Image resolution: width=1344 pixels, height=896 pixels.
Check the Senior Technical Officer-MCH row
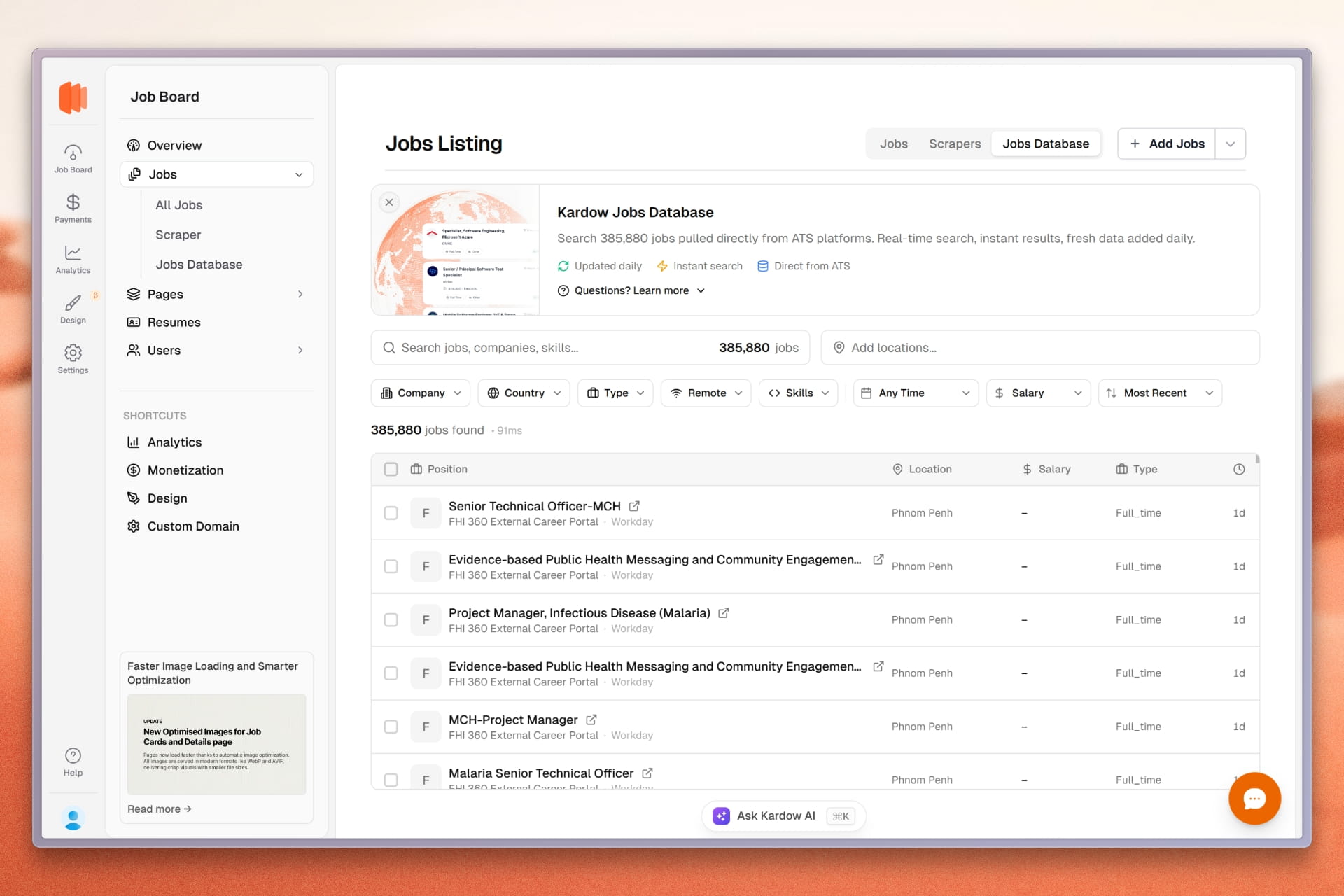(x=391, y=513)
